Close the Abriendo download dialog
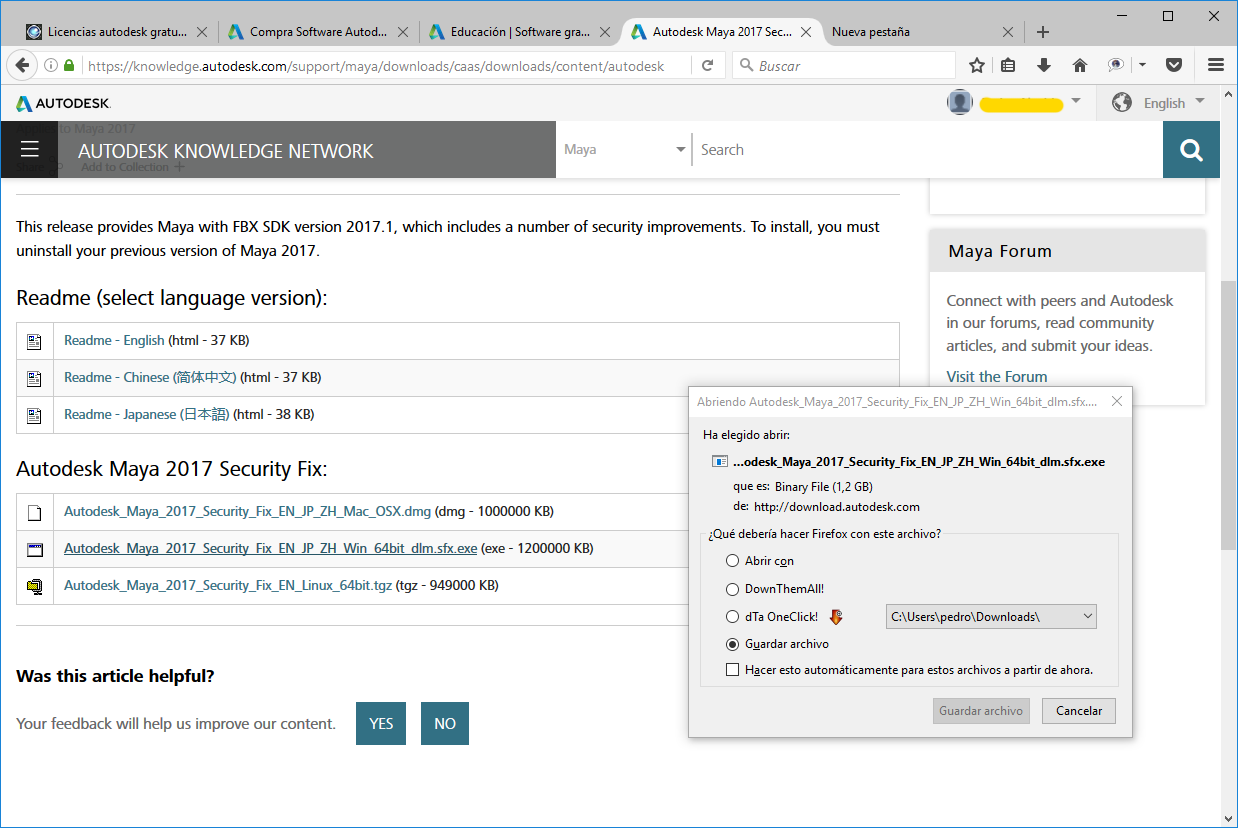Image resolution: width=1238 pixels, height=828 pixels. pyautogui.click(x=1116, y=402)
